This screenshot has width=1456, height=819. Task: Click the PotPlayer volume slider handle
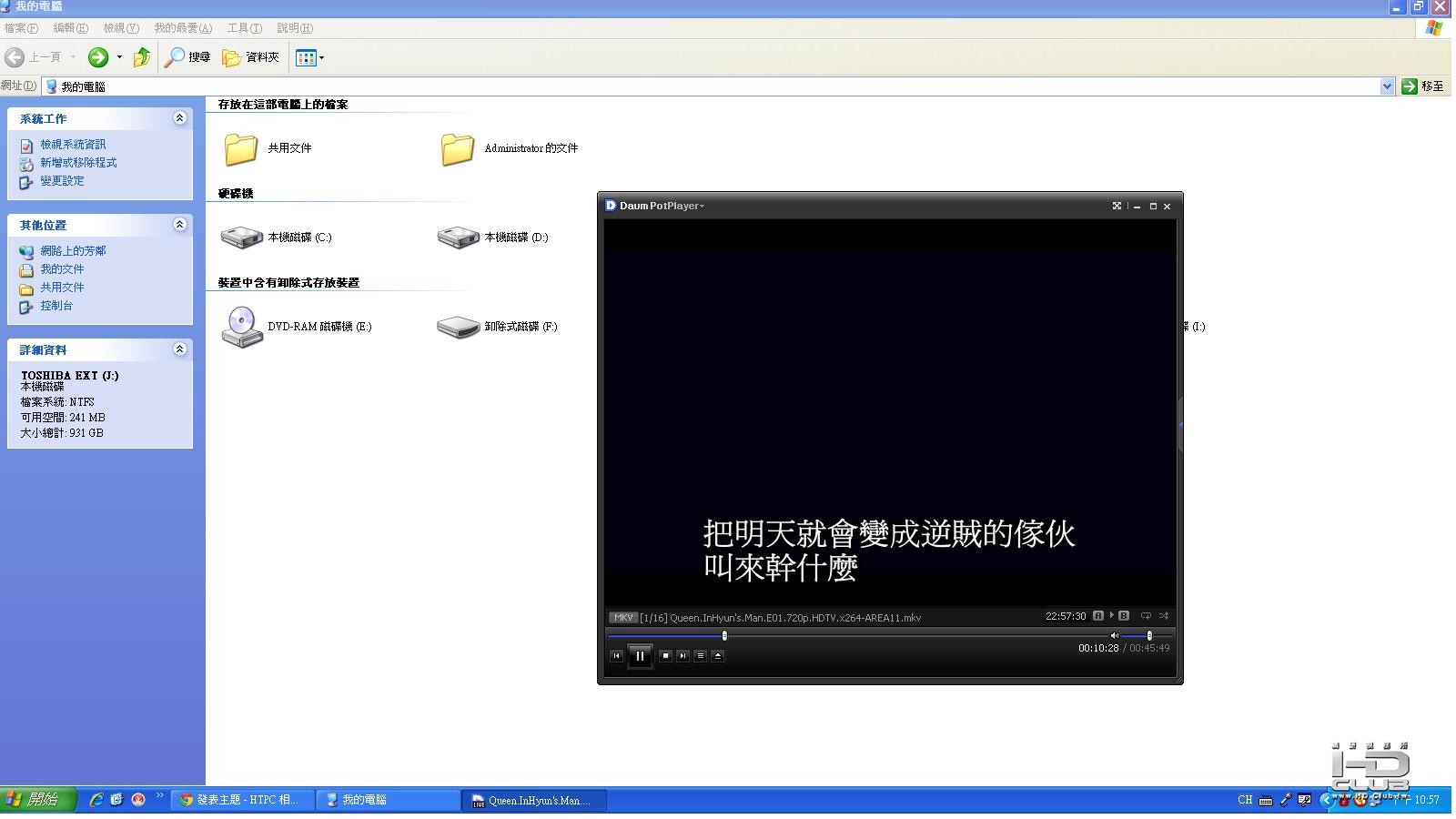click(1149, 635)
